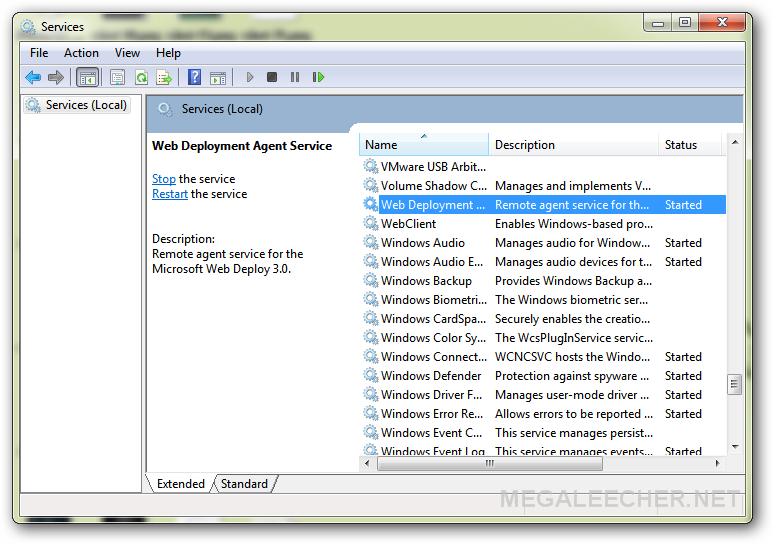The height and width of the screenshot is (544, 773).
Task: Click the gear icon beside Windows Defender
Action: click(371, 375)
